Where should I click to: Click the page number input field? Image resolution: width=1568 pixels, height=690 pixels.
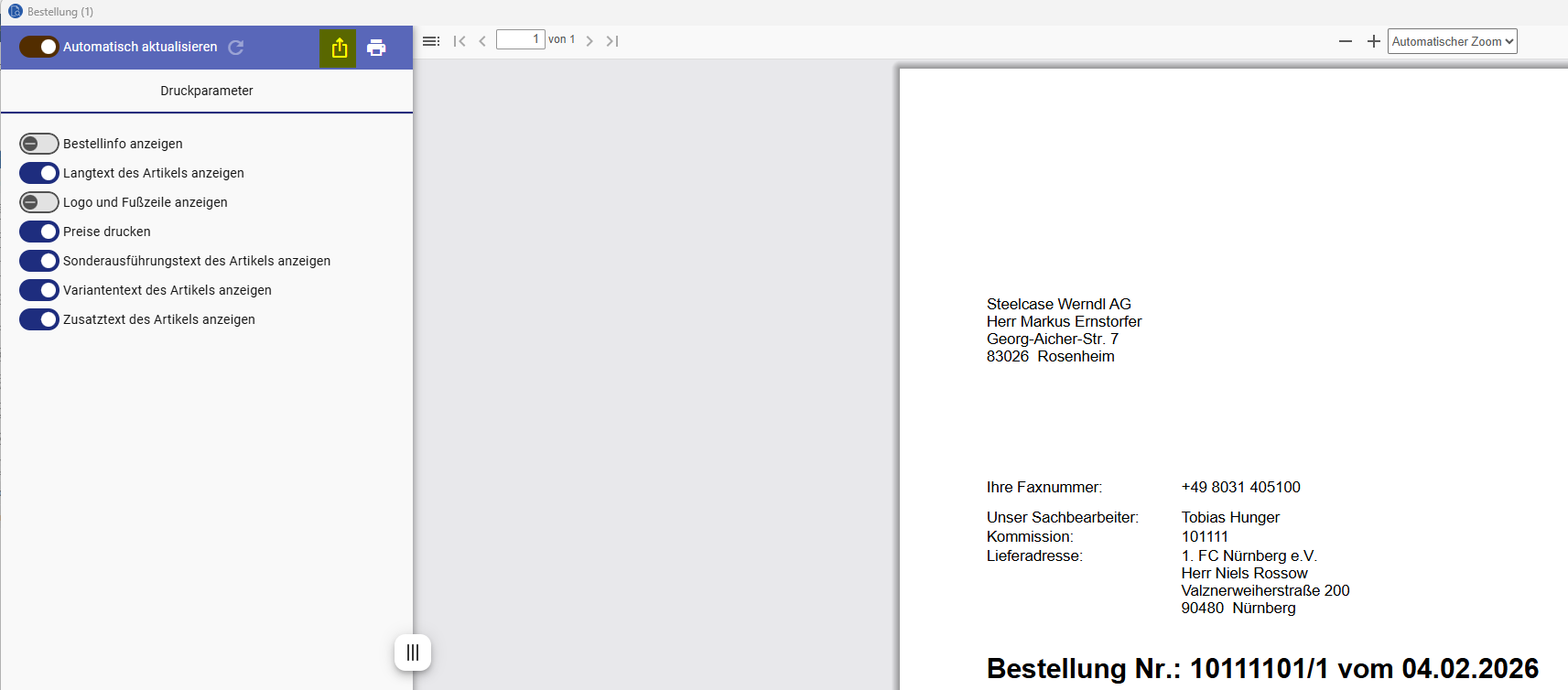point(520,39)
